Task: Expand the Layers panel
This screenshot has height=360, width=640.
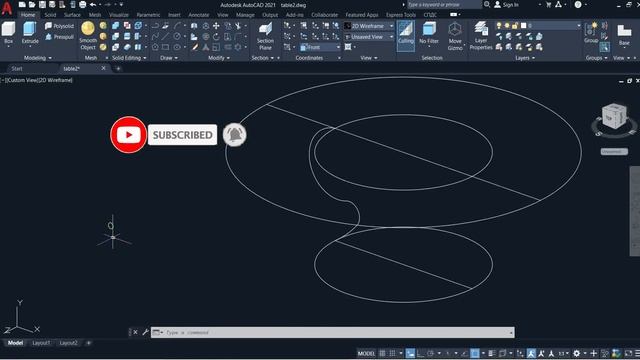Action: click(525, 58)
